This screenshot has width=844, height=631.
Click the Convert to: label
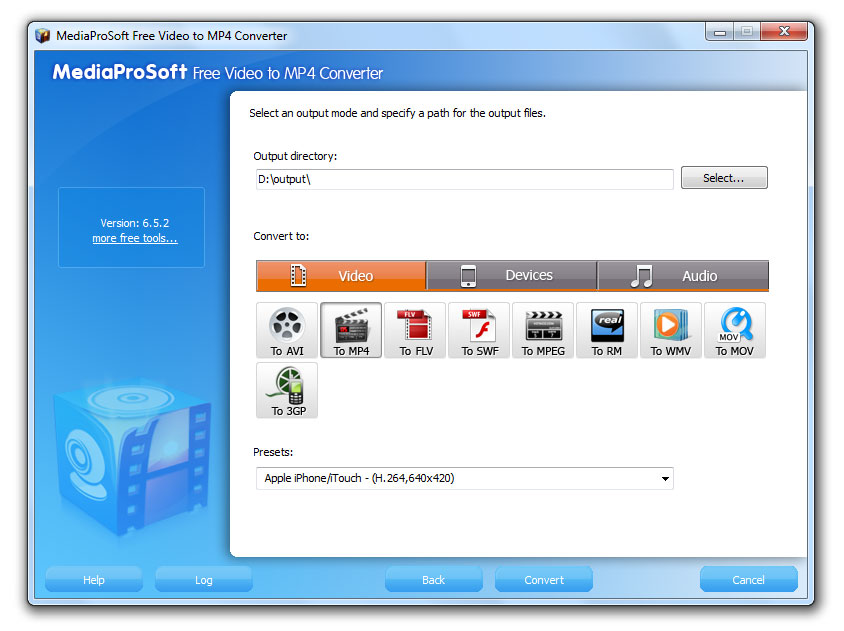[281, 236]
